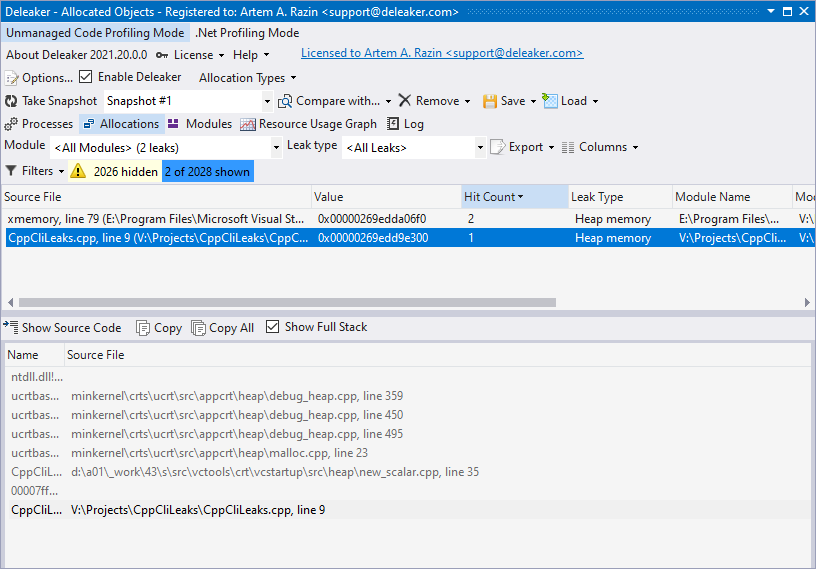Click the Filters funnel icon
Viewport: 816px width, 569px height.
[11, 171]
